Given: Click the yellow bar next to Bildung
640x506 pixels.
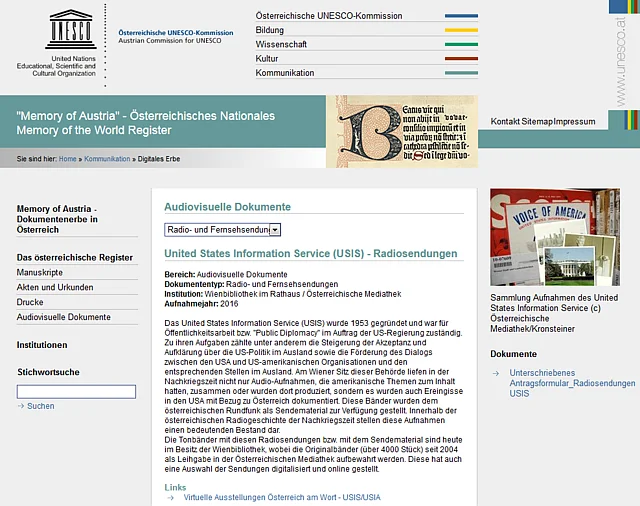Looking at the screenshot, I should coord(461,30).
